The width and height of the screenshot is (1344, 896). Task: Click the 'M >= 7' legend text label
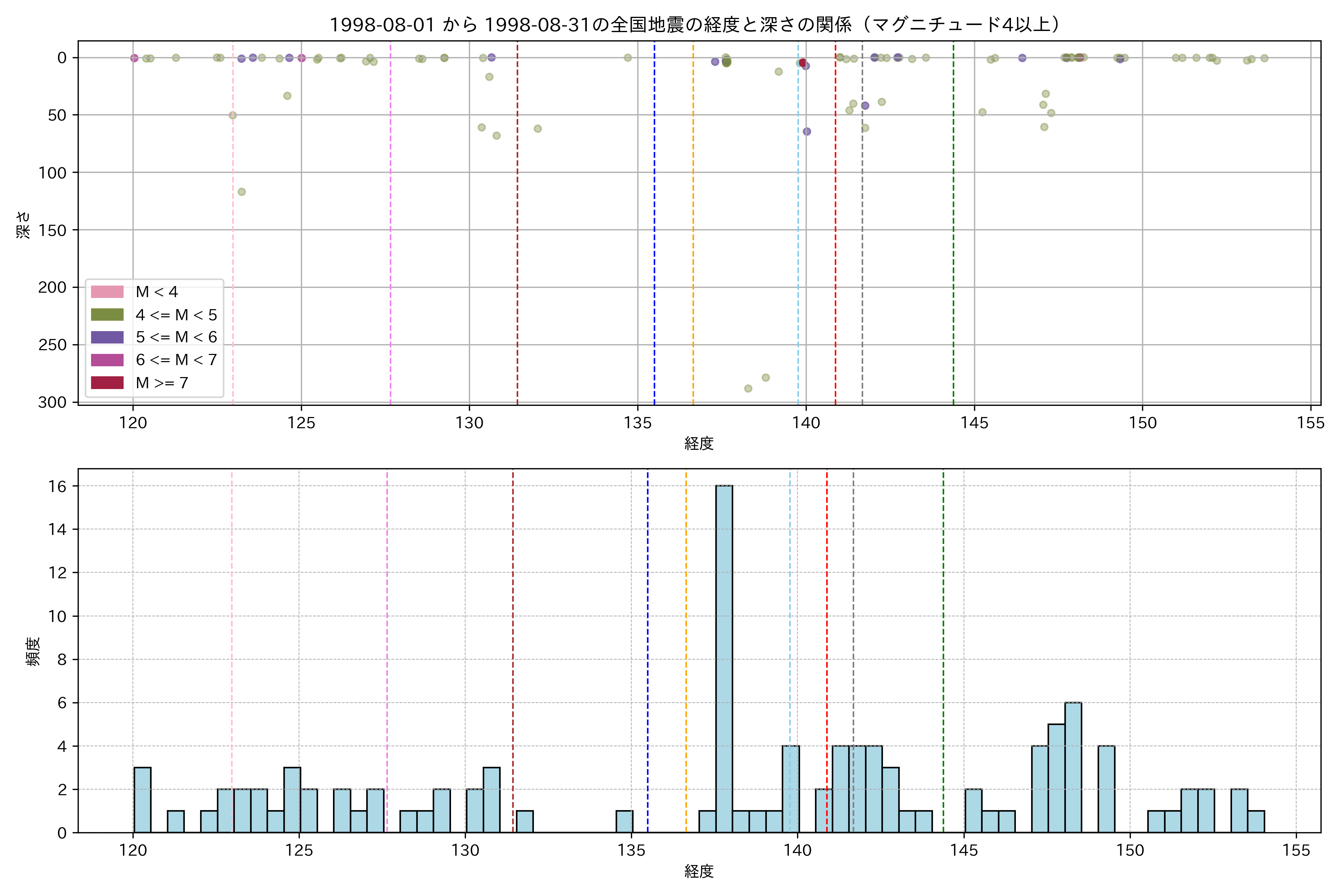pyautogui.click(x=162, y=383)
